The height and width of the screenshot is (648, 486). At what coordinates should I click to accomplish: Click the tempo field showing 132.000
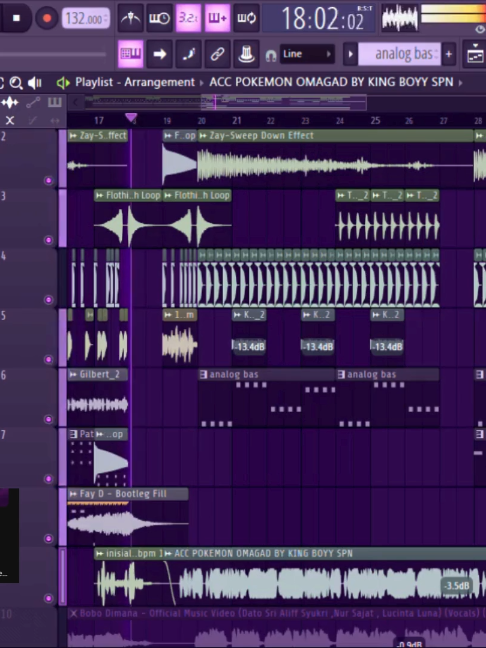[86, 19]
